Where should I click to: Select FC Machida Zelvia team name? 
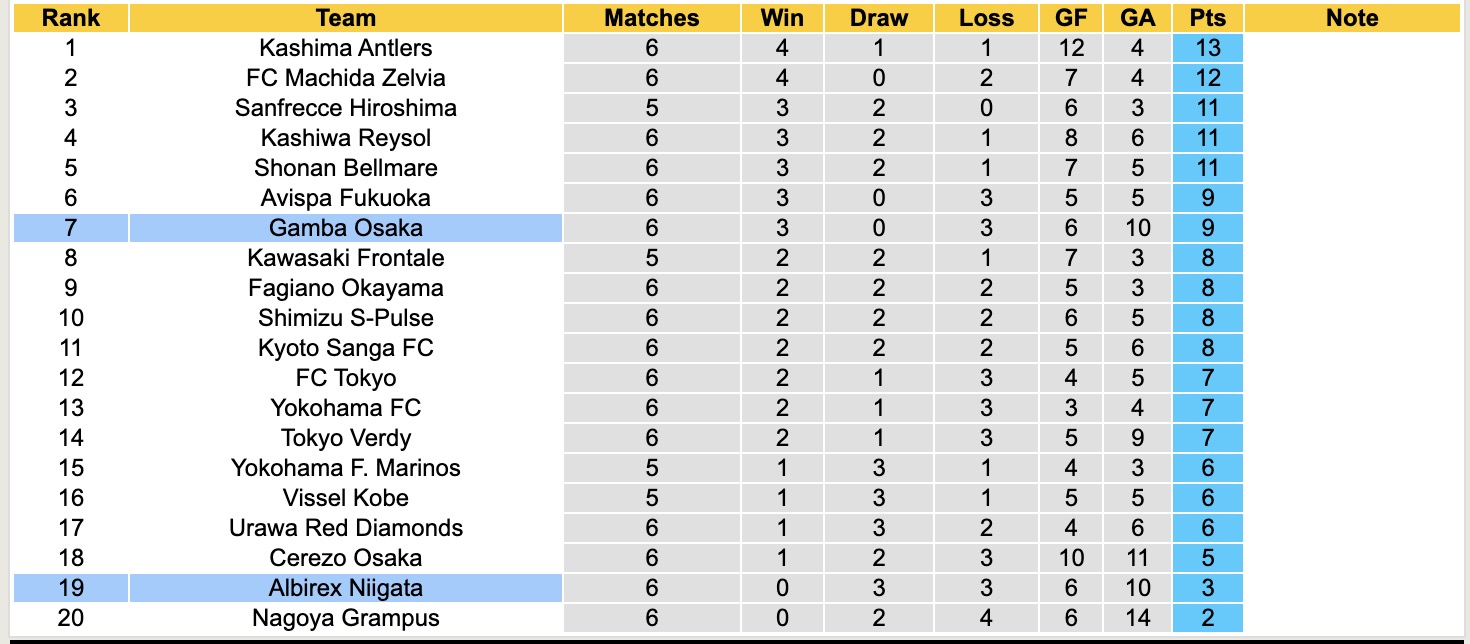point(345,78)
